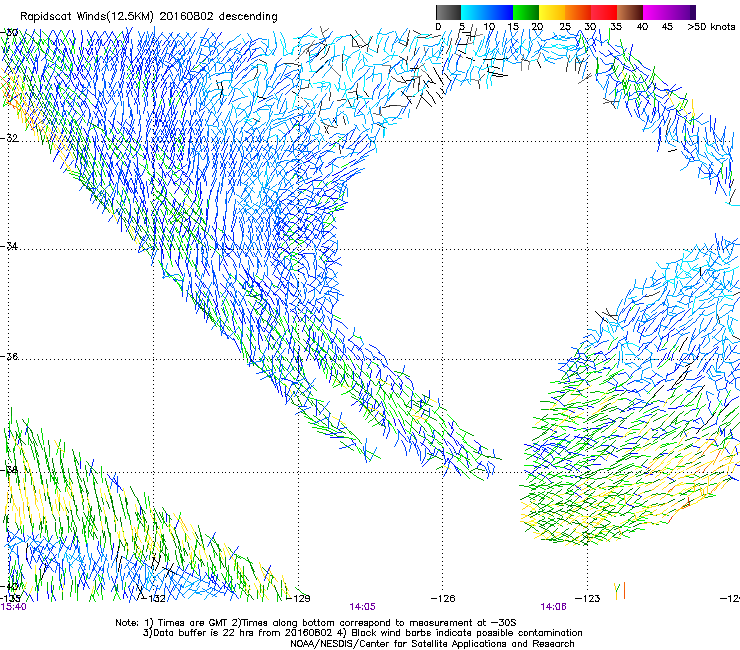Image resolution: width=740 pixels, height=650 pixels.
Task: Click the legend label "20" under the color bar
Action: coord(537,27)
